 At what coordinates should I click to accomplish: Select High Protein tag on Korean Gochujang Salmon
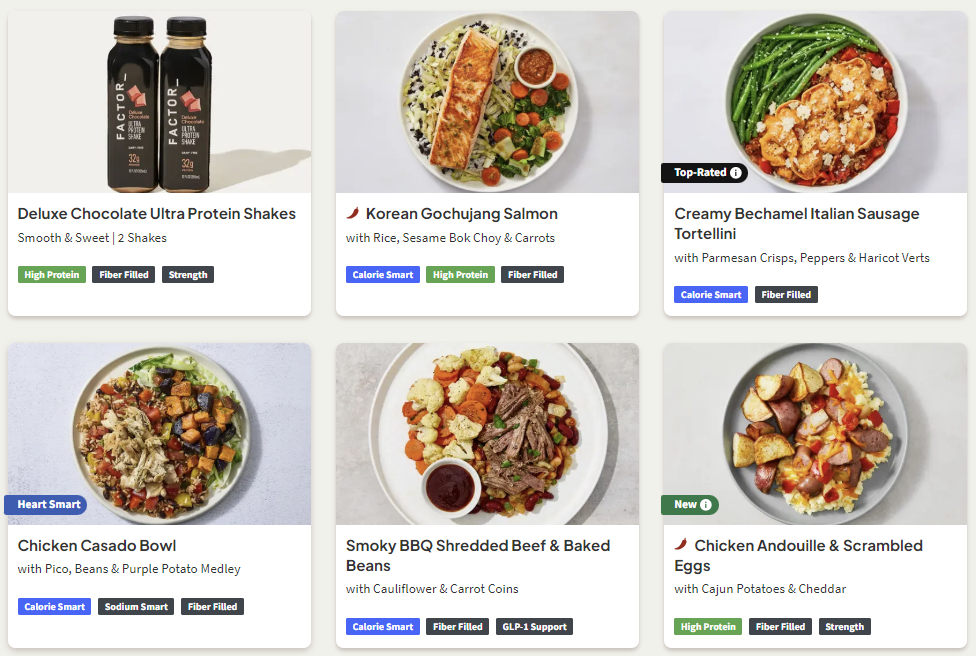click(x=461, y=274)
